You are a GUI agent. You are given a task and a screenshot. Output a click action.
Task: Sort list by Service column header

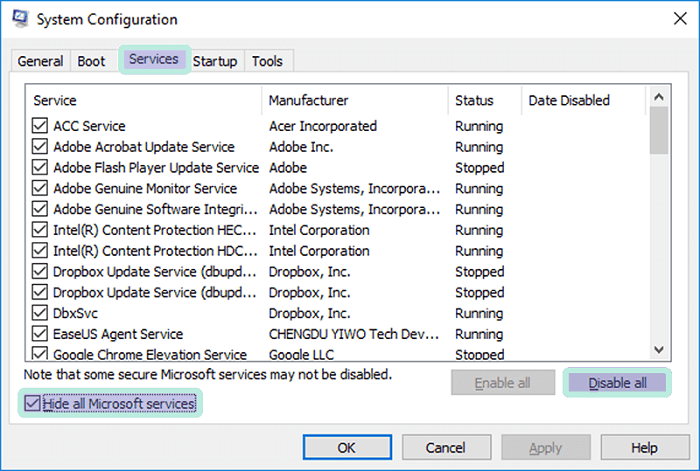tap(144, 100)
